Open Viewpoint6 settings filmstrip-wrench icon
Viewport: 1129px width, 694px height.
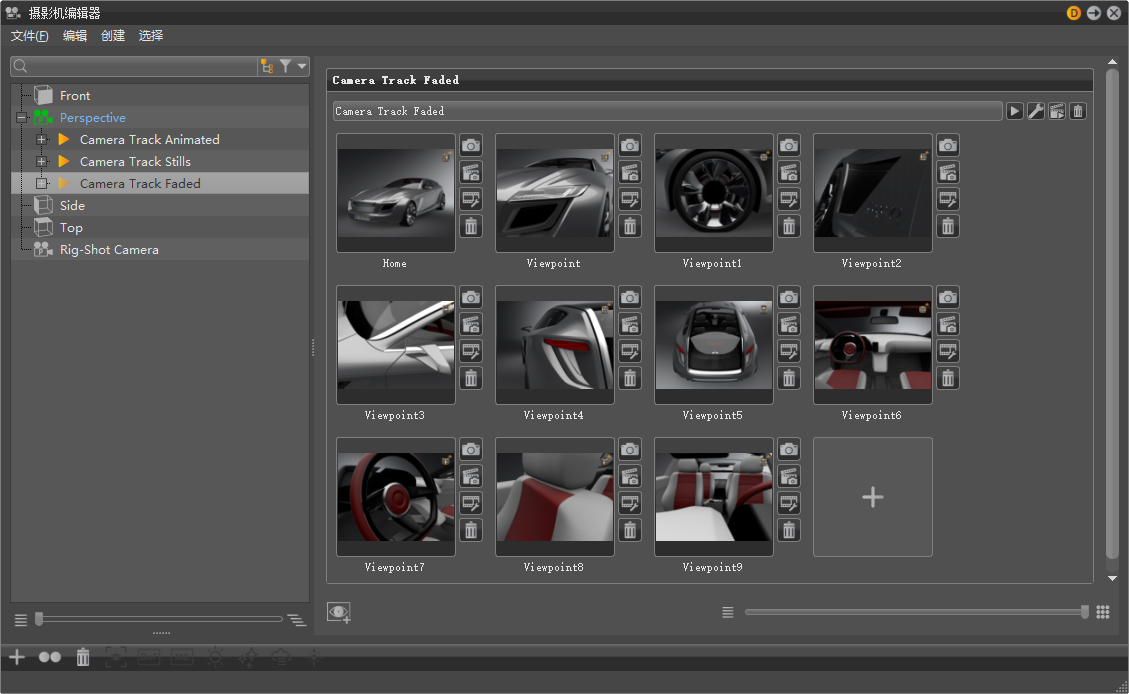coord(948,351)
